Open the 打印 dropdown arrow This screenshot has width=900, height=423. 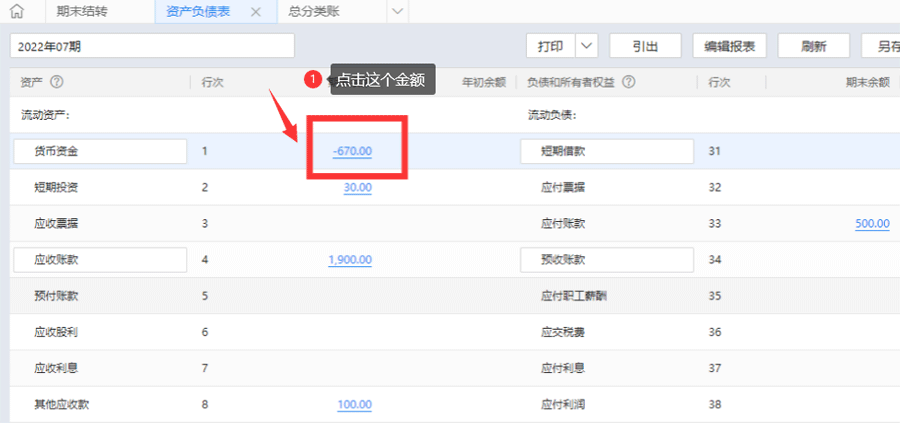point(586,46)
